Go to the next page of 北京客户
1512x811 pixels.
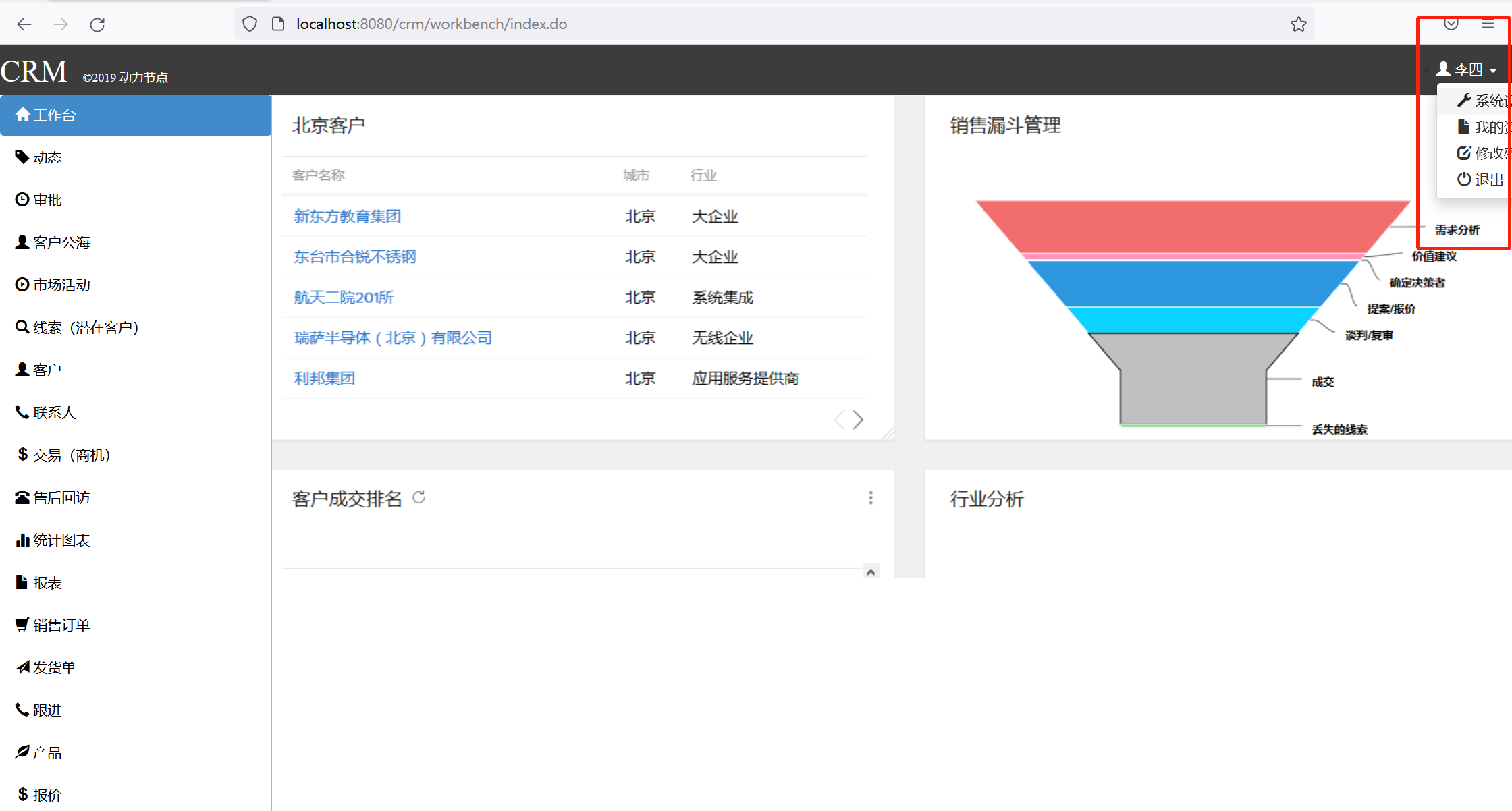coord(858,420)
